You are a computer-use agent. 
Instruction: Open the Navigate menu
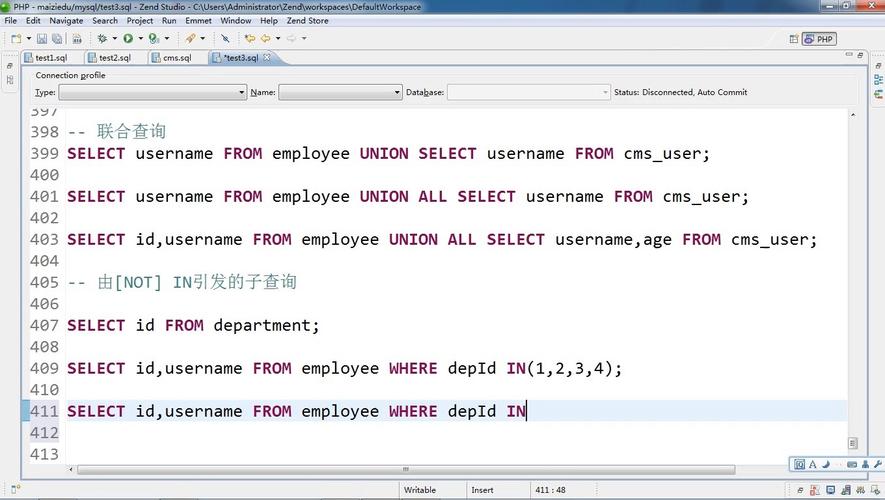66,20
